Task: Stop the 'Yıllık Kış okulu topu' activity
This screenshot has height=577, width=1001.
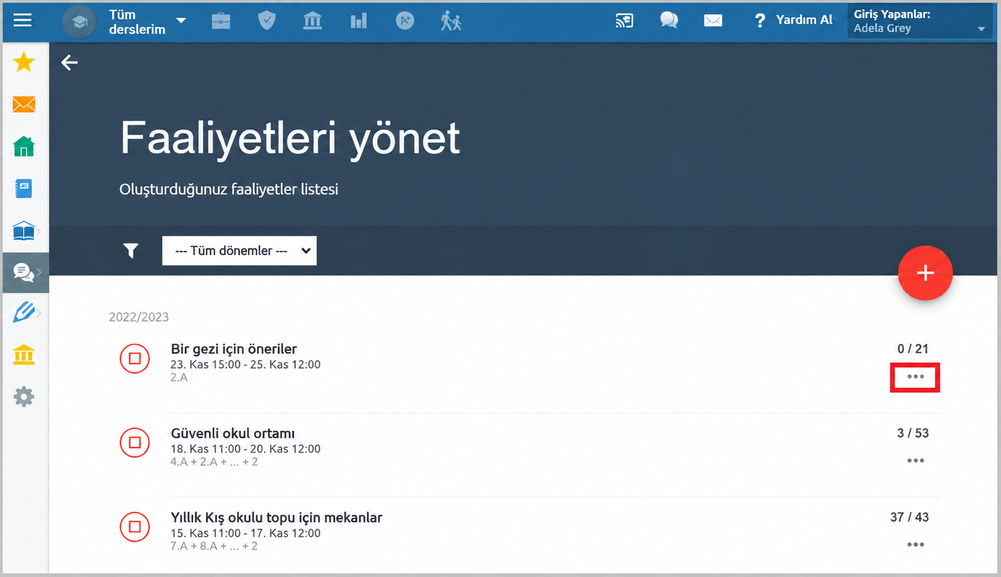Action: coord(135,527)
